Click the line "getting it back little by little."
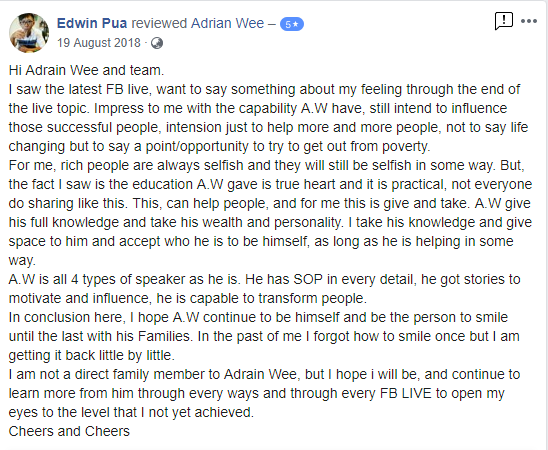 (92, 355)
